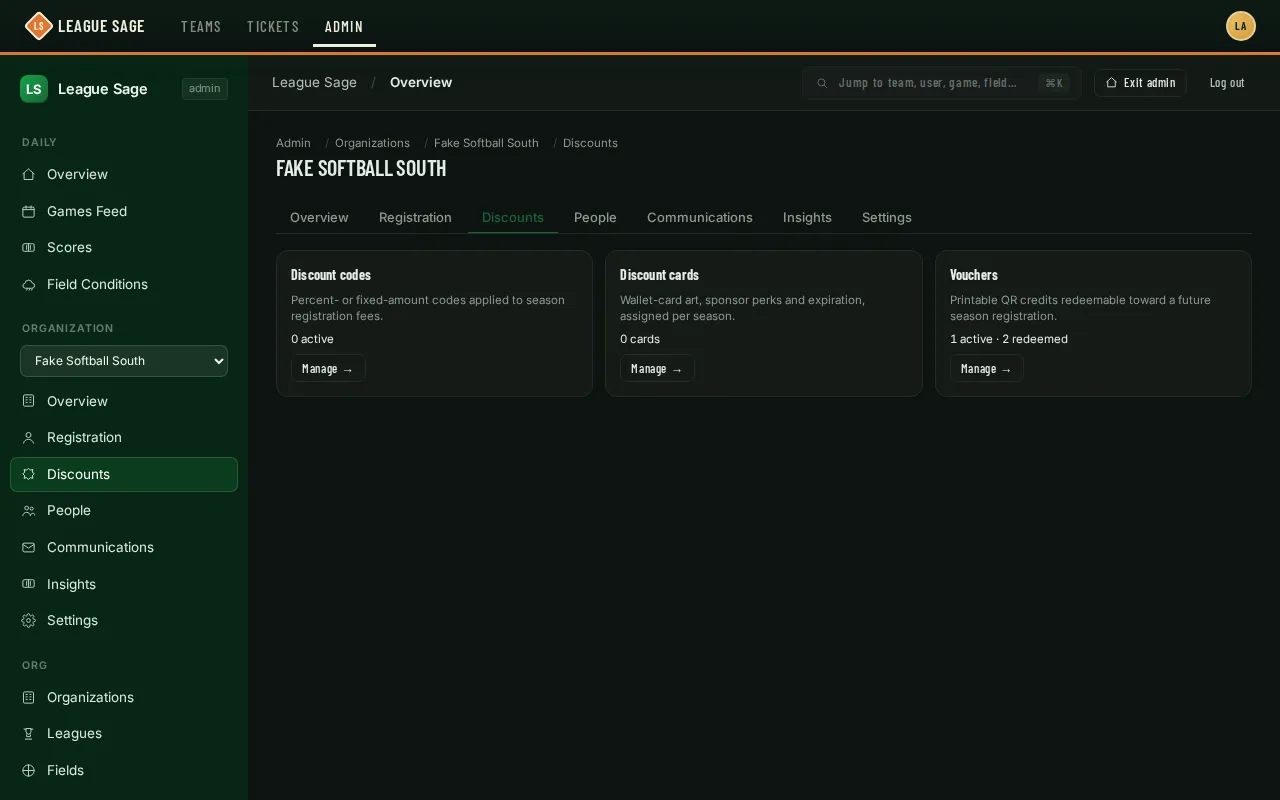Switch to the Registration tab
Viewport: 1280px width, 800px height.
coord(415,218)
